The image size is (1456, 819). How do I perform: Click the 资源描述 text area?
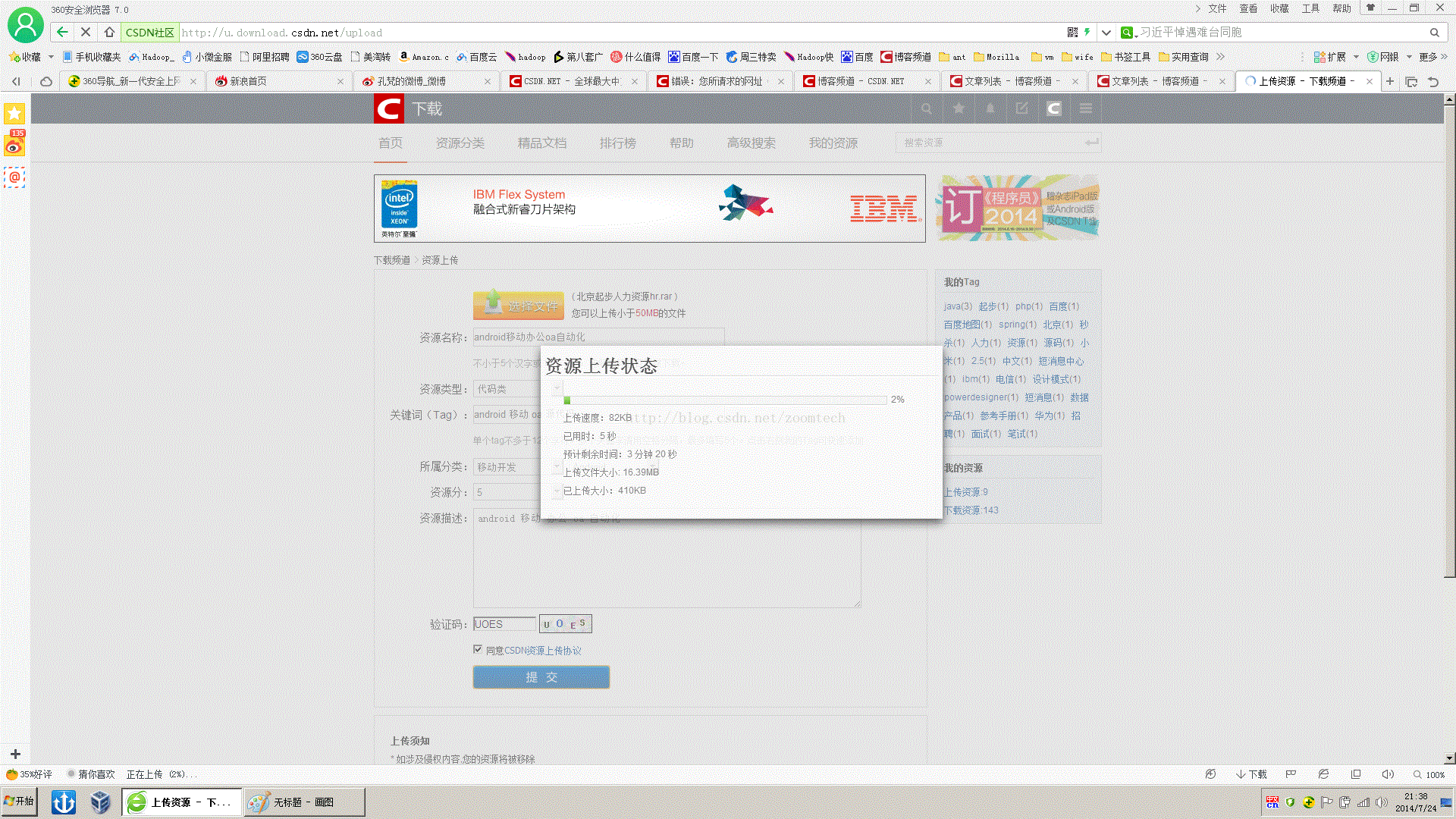[x=667, y=558]
